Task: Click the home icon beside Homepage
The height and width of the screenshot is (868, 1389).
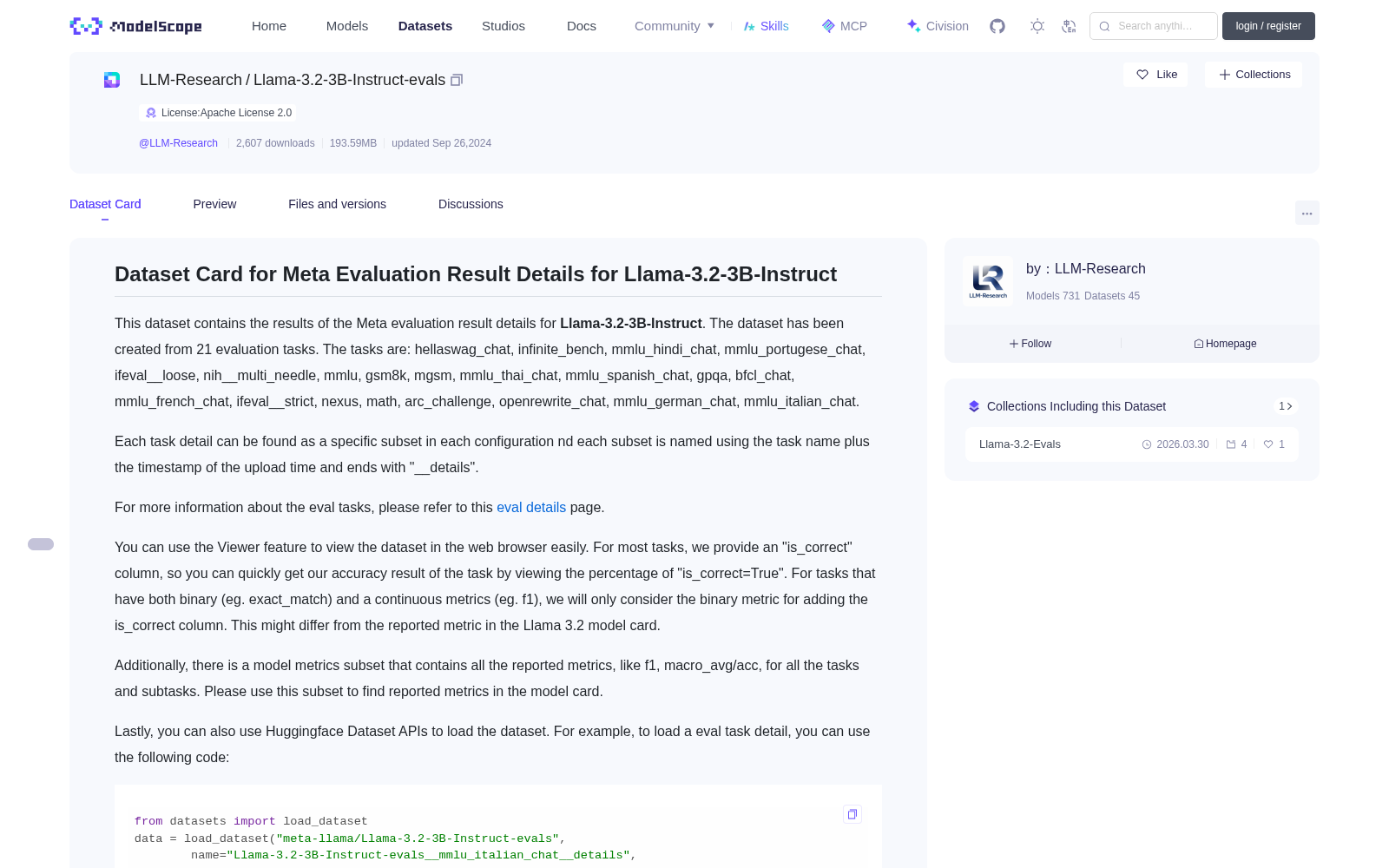Action: (1199, 344)
